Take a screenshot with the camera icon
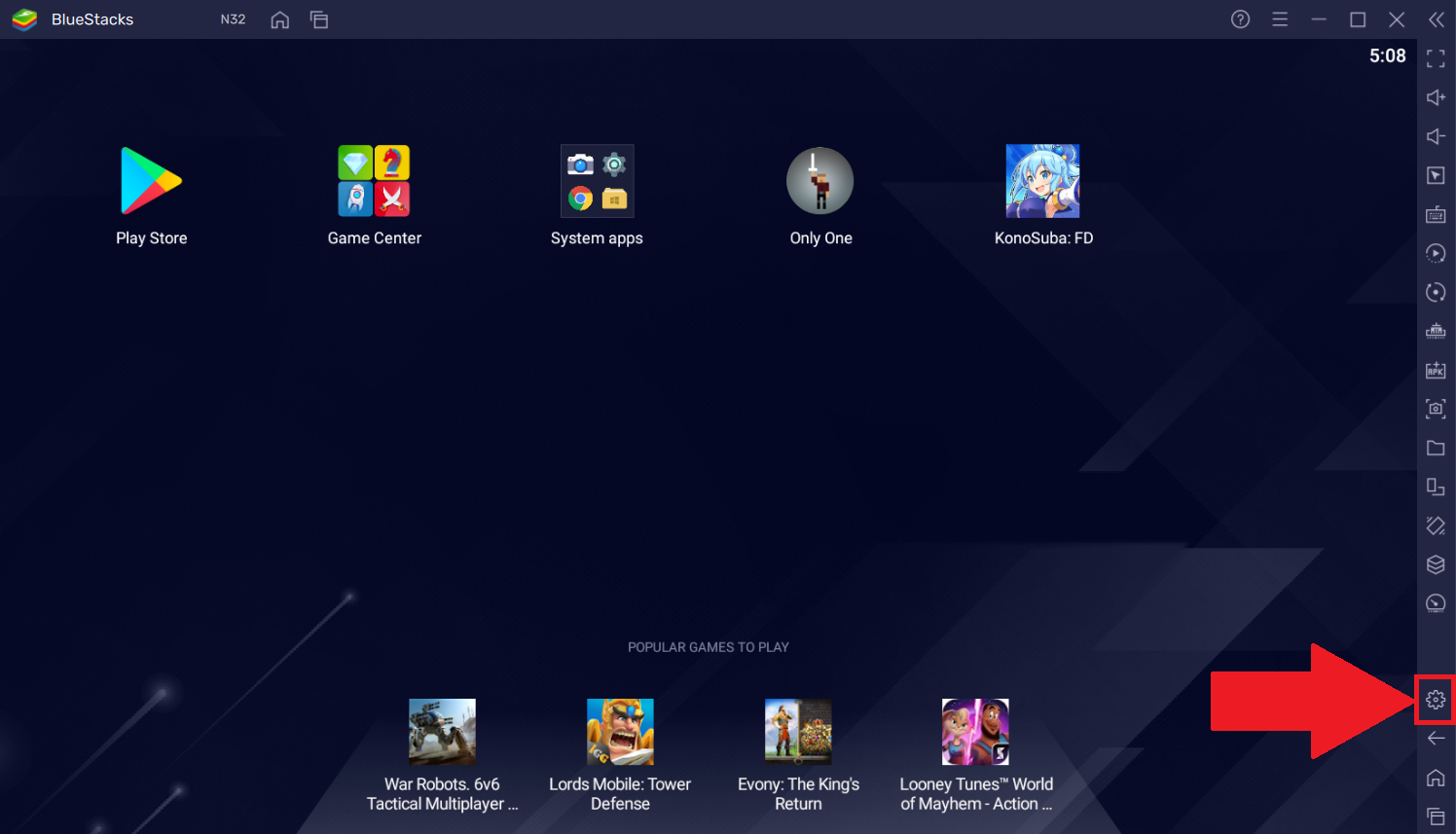This screenshot has height=834, width=1456. 1436,409
